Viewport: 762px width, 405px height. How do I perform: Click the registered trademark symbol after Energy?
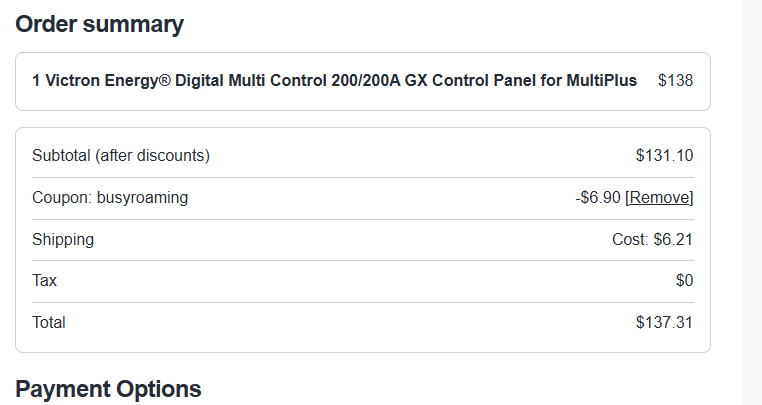165,80
